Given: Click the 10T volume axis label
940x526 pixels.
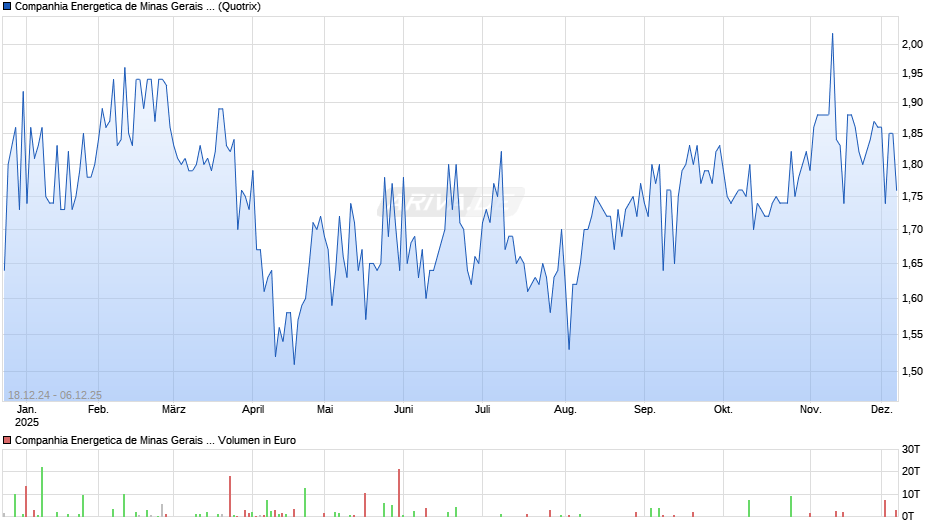Looking at the screenshot, I should coord(911,494).
